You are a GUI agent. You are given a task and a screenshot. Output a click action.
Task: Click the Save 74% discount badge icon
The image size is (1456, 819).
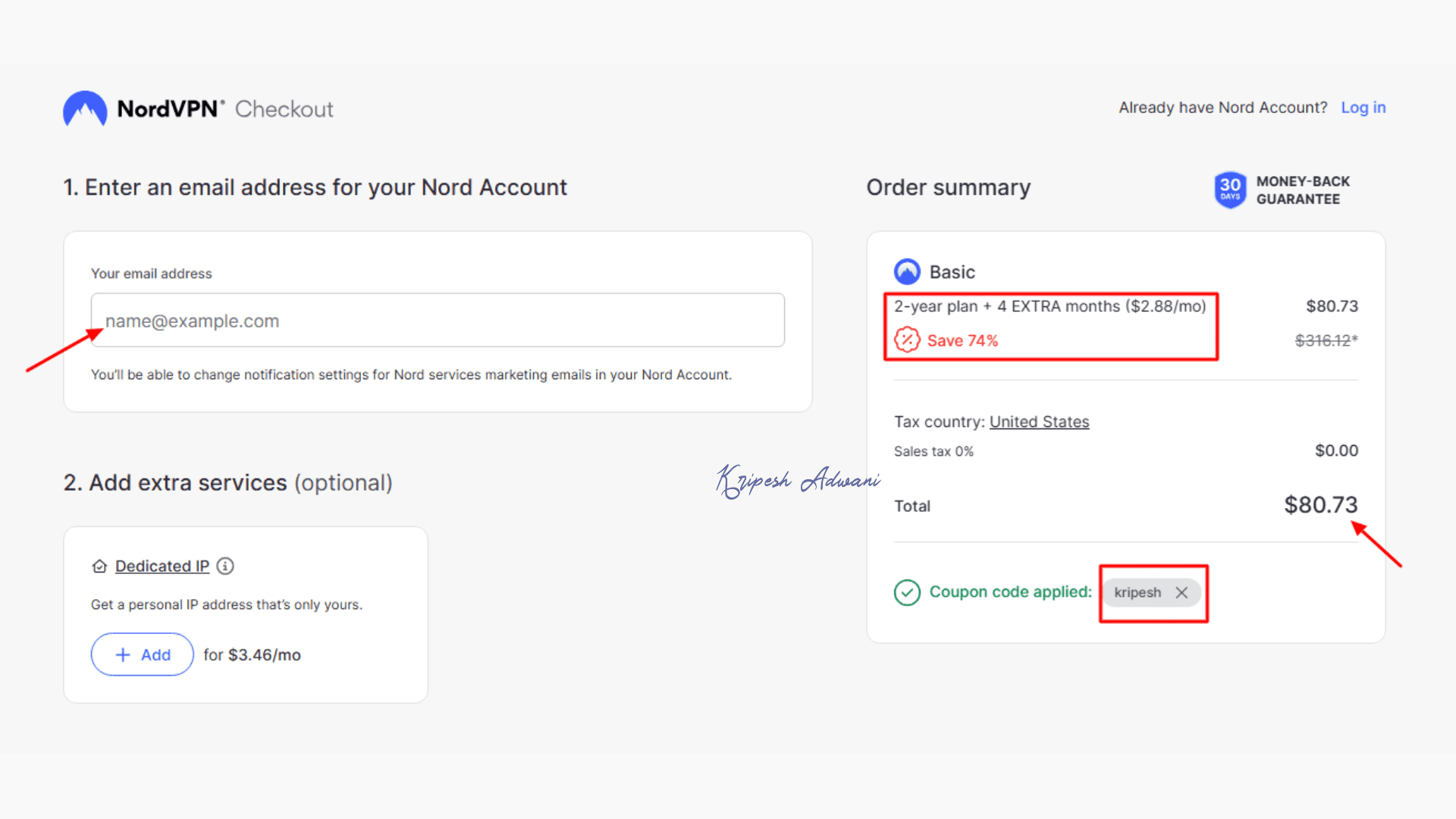(x=907, y=340)
